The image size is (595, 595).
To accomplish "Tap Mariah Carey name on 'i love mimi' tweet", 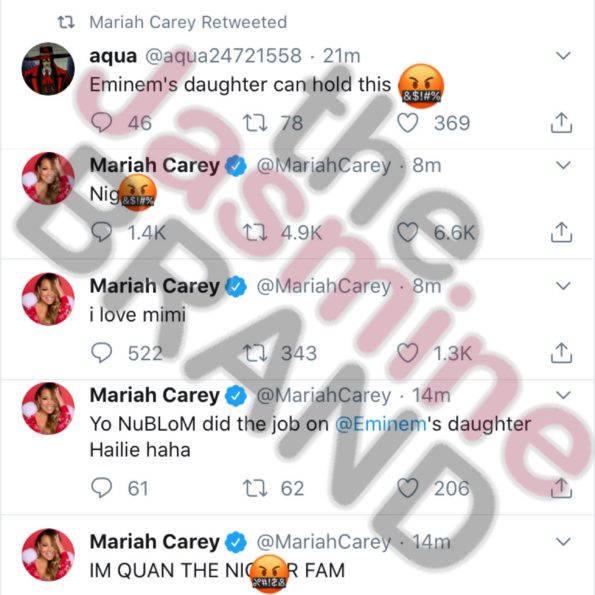I will click(x=154, y=285).
